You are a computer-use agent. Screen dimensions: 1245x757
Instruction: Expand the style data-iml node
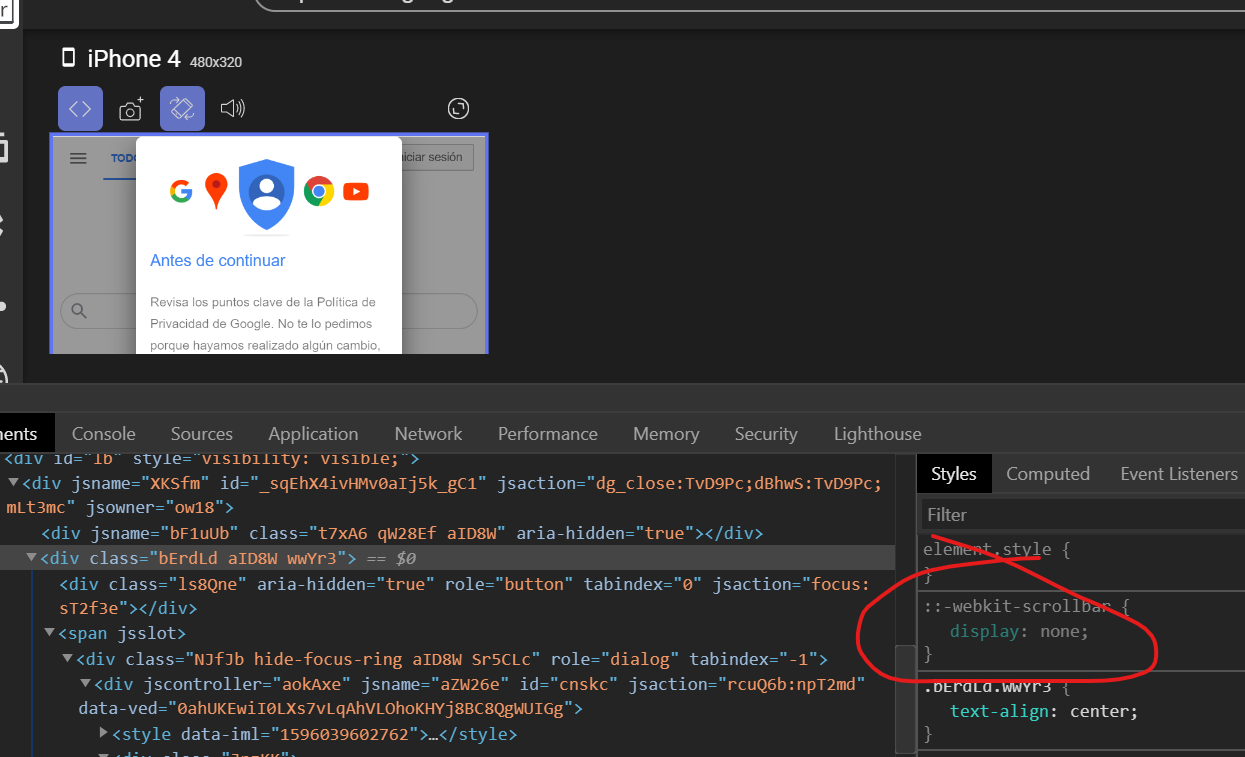105,734
